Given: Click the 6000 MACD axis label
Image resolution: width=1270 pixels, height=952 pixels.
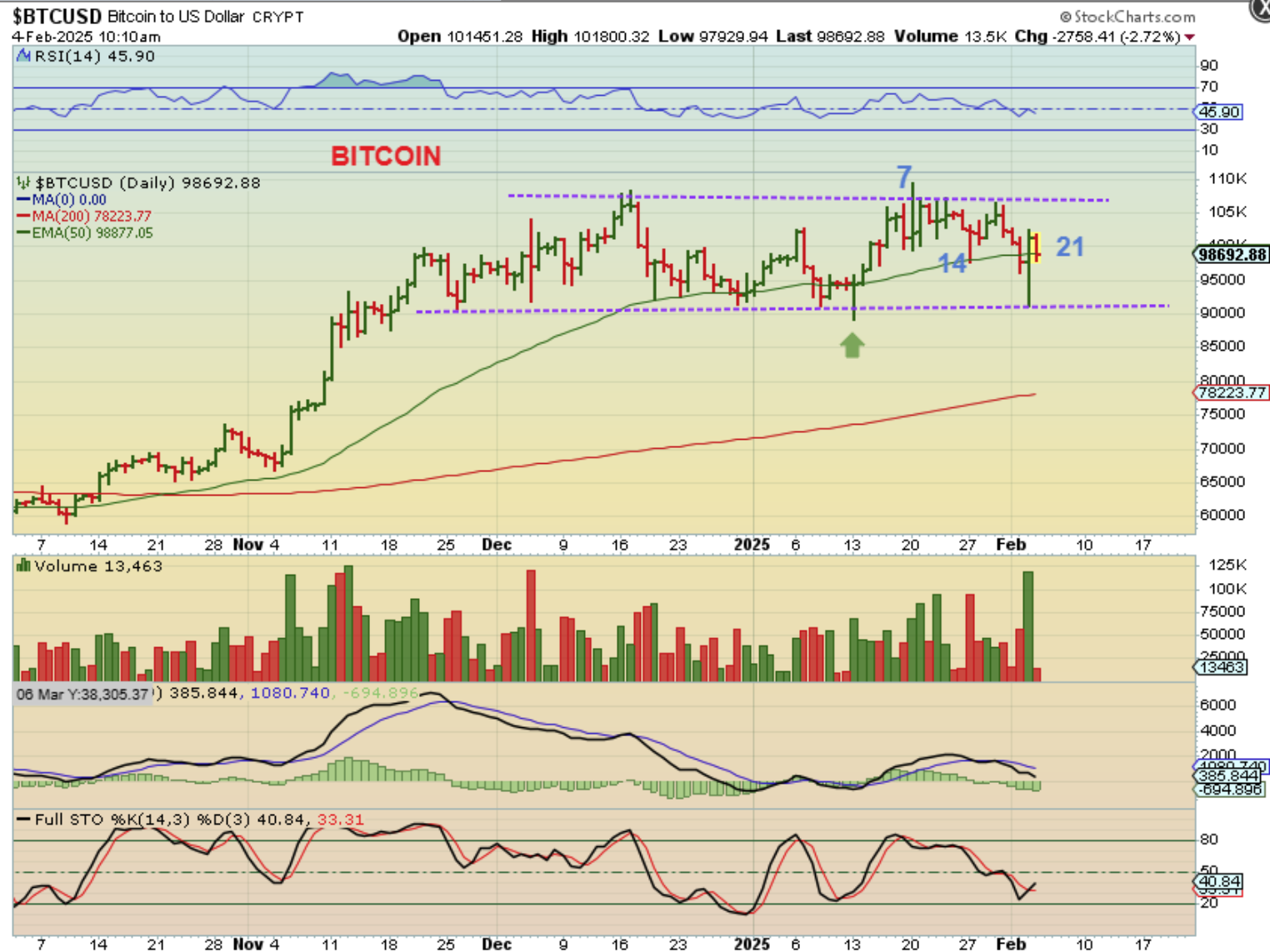Looking at the screenshot, I should [x=1217, y=705].
